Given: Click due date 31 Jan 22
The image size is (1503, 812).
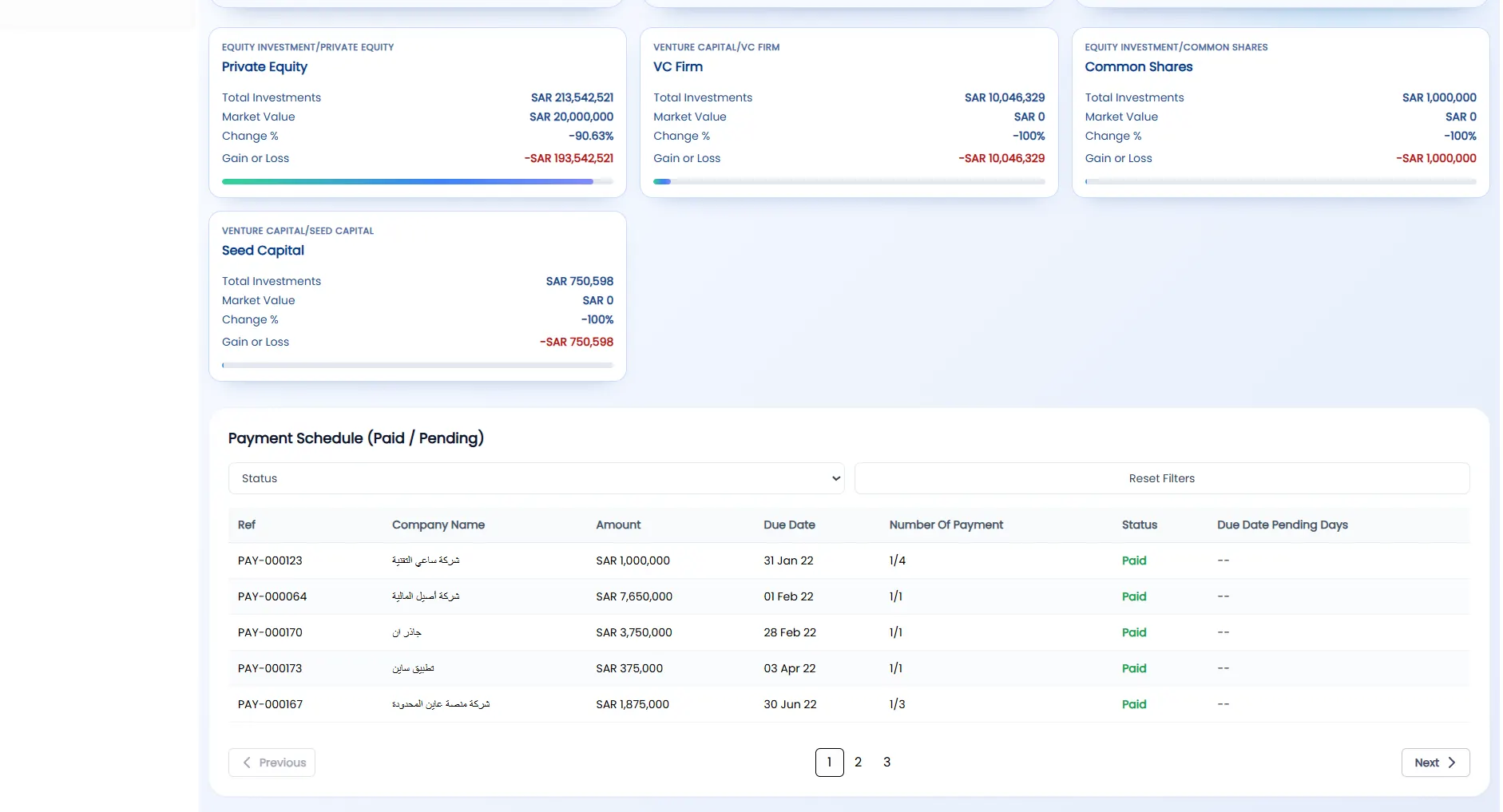Looking at the screenshot, I should (788, 560).
